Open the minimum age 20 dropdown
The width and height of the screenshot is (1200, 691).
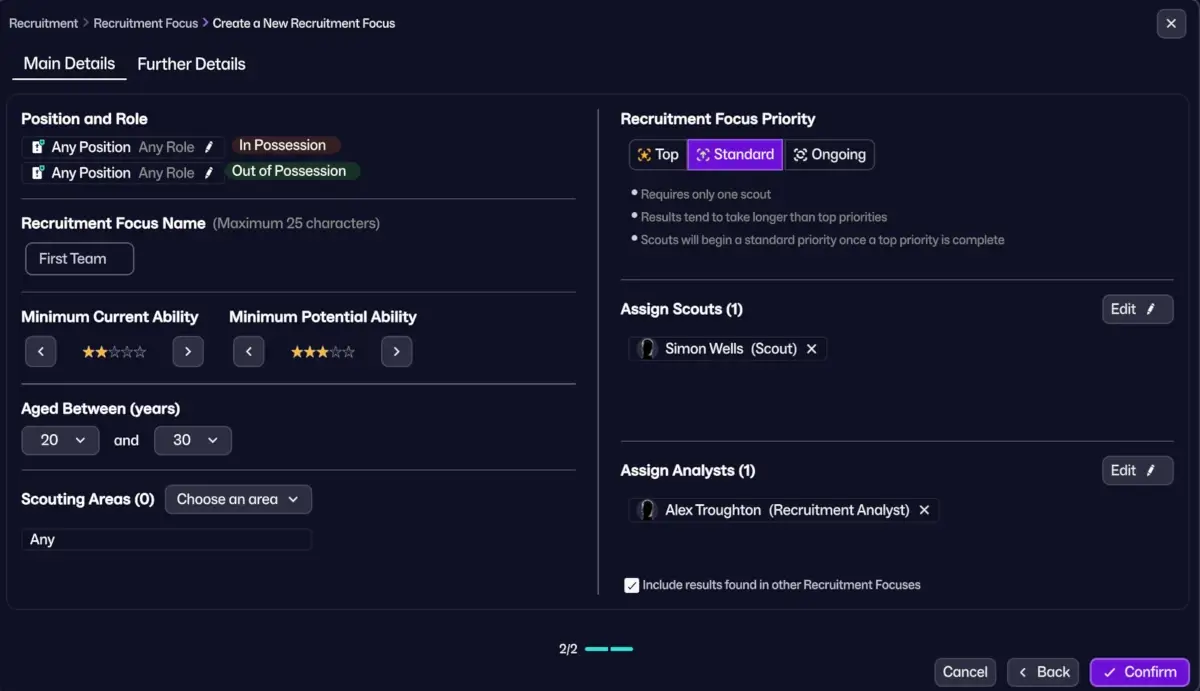[60, 440]
